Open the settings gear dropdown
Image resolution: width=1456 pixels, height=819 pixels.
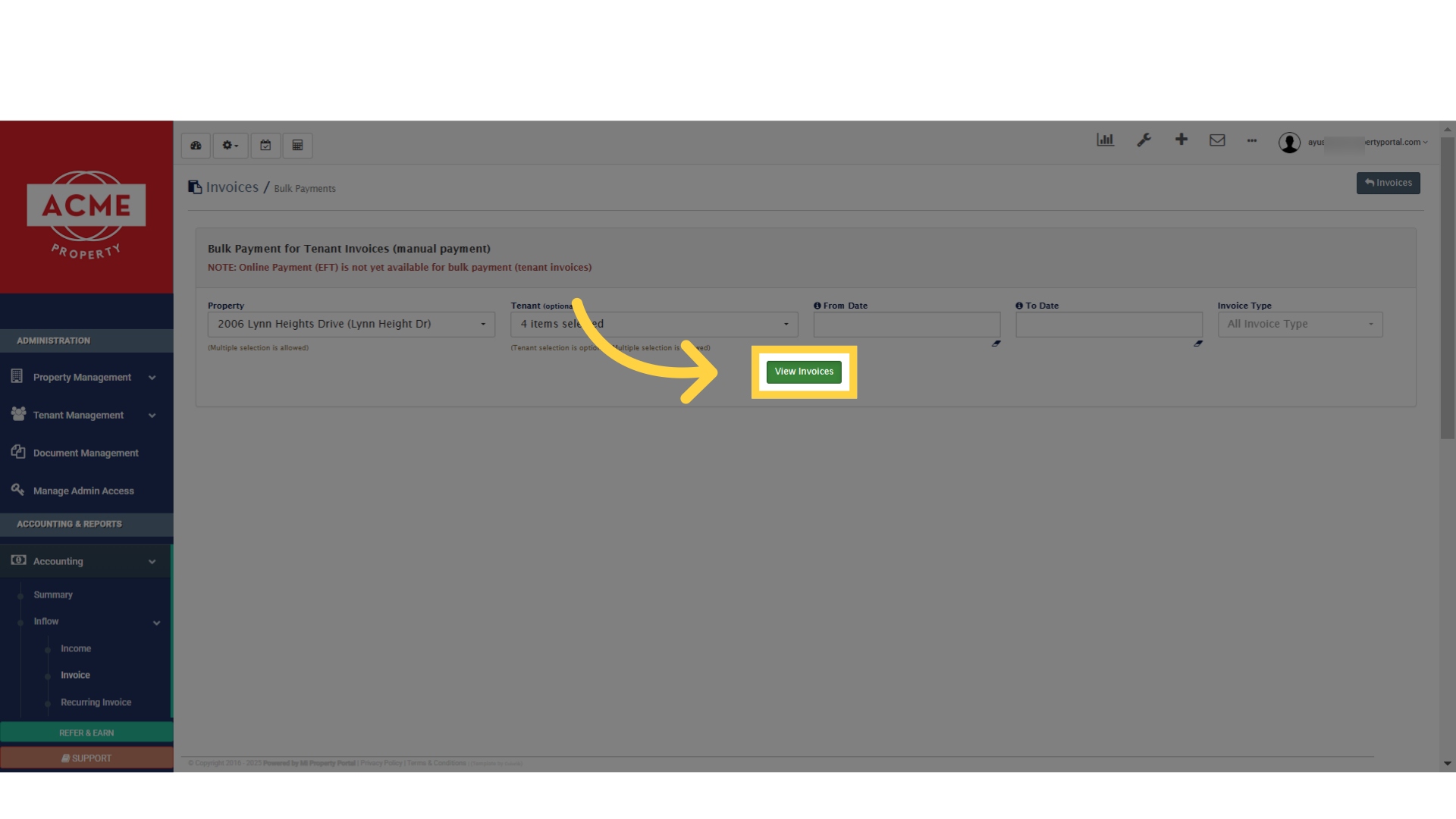(x=230, y=146)
